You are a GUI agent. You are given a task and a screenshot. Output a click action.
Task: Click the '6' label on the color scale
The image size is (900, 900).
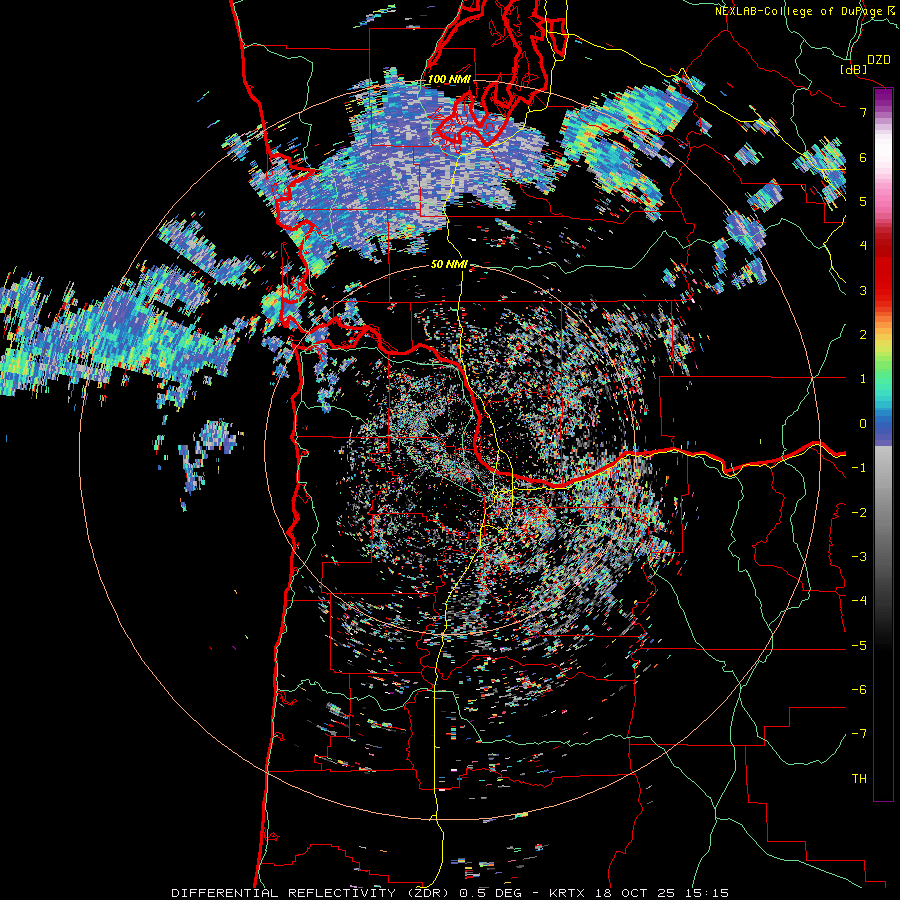(x=863, y=157)
